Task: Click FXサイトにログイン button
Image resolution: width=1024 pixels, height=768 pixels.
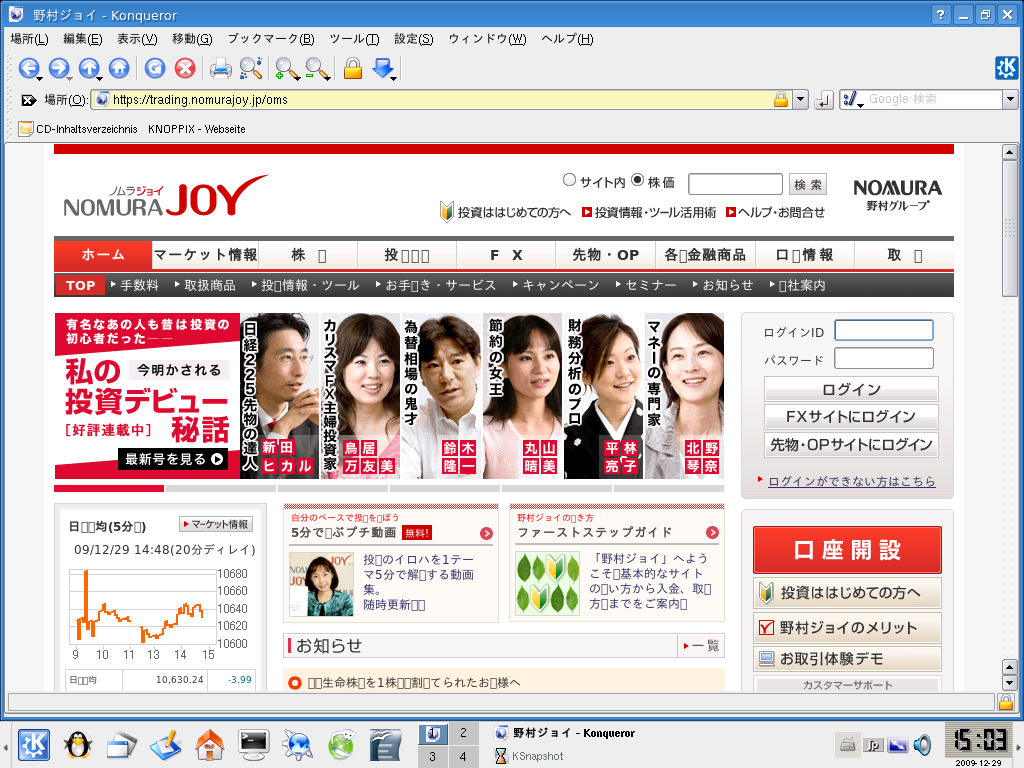Action: pos(851,417)
